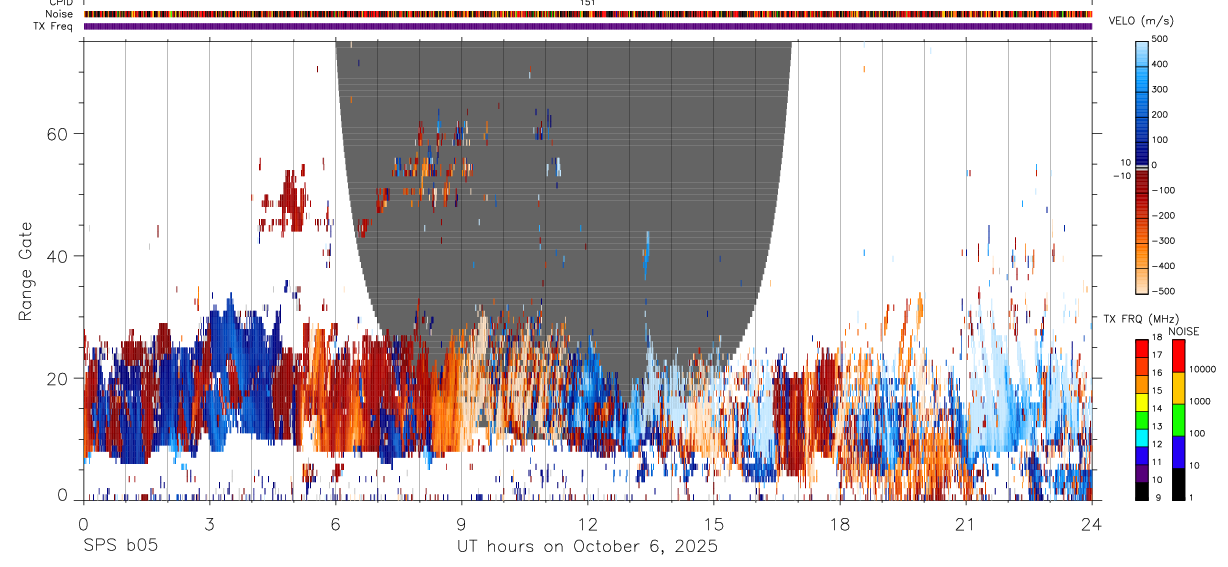Click the Noise row label above the plot

pos(60,14)
